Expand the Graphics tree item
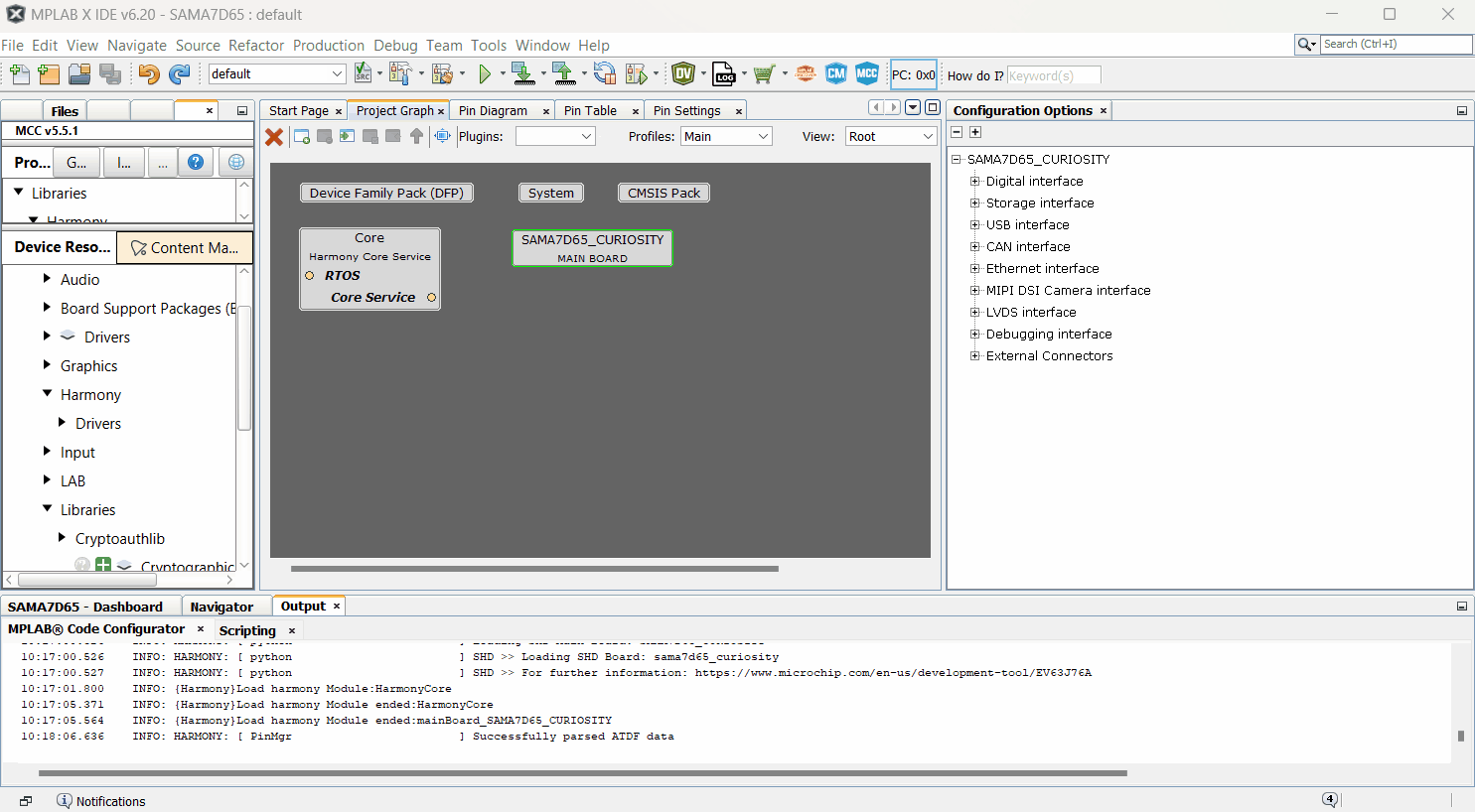 (47, 365)
